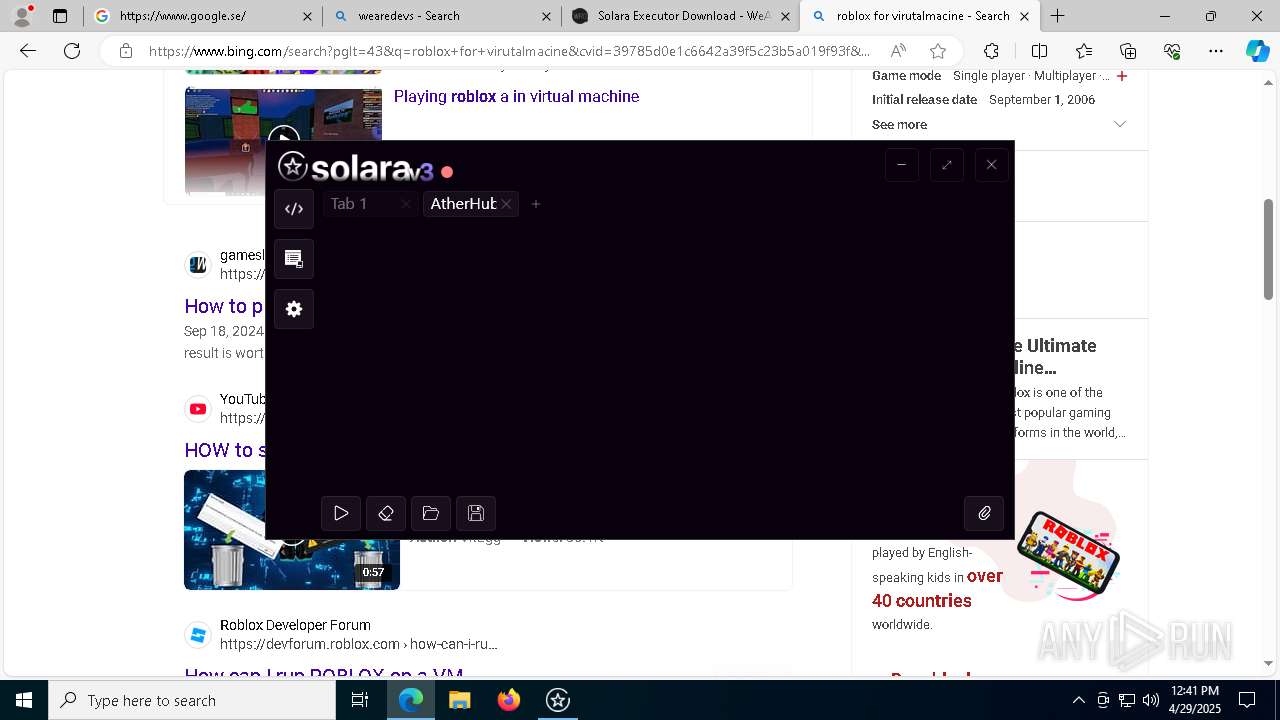Clear the editor with the eraser icon

386,513
